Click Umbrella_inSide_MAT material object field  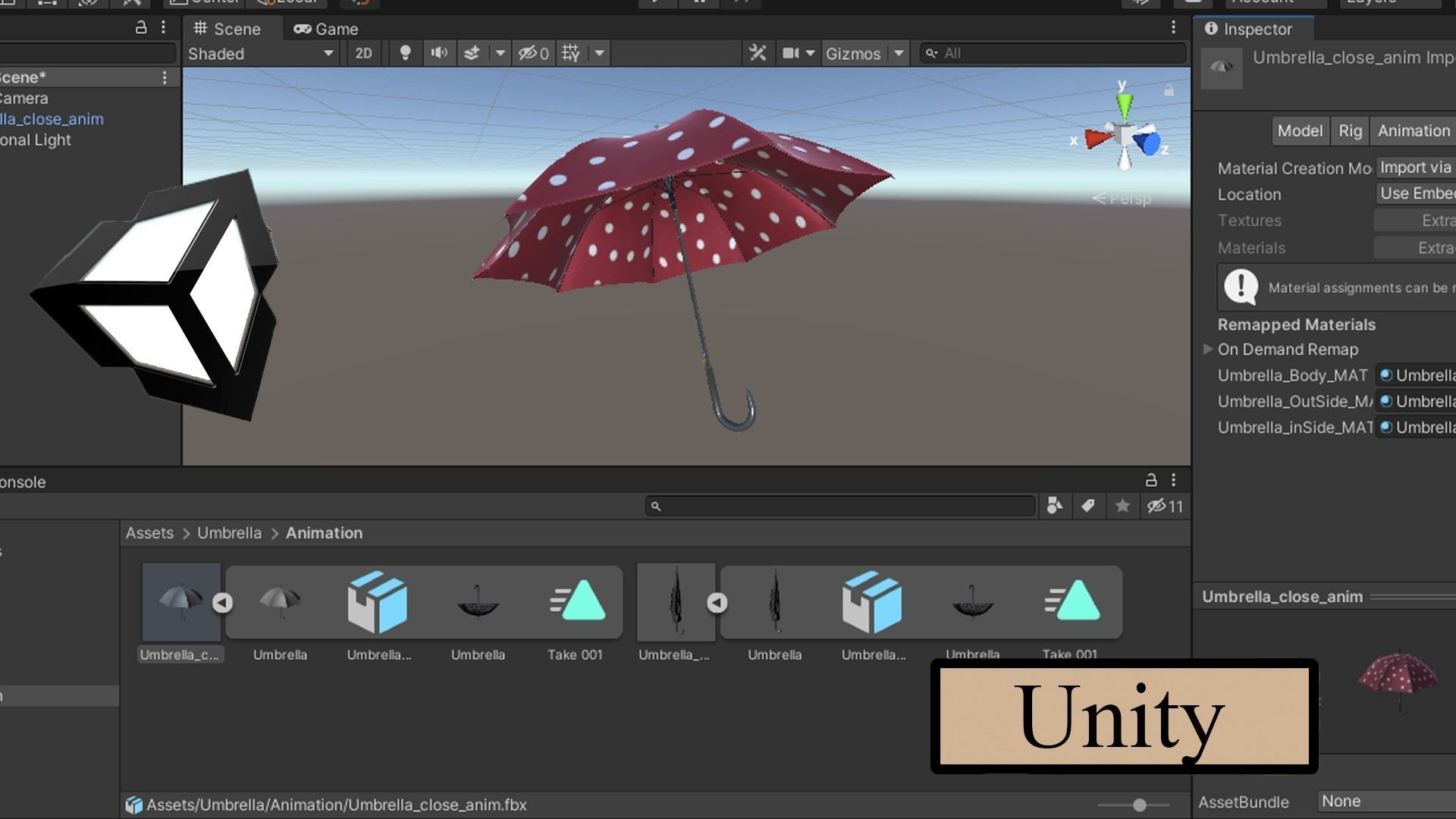point(1416,427)
